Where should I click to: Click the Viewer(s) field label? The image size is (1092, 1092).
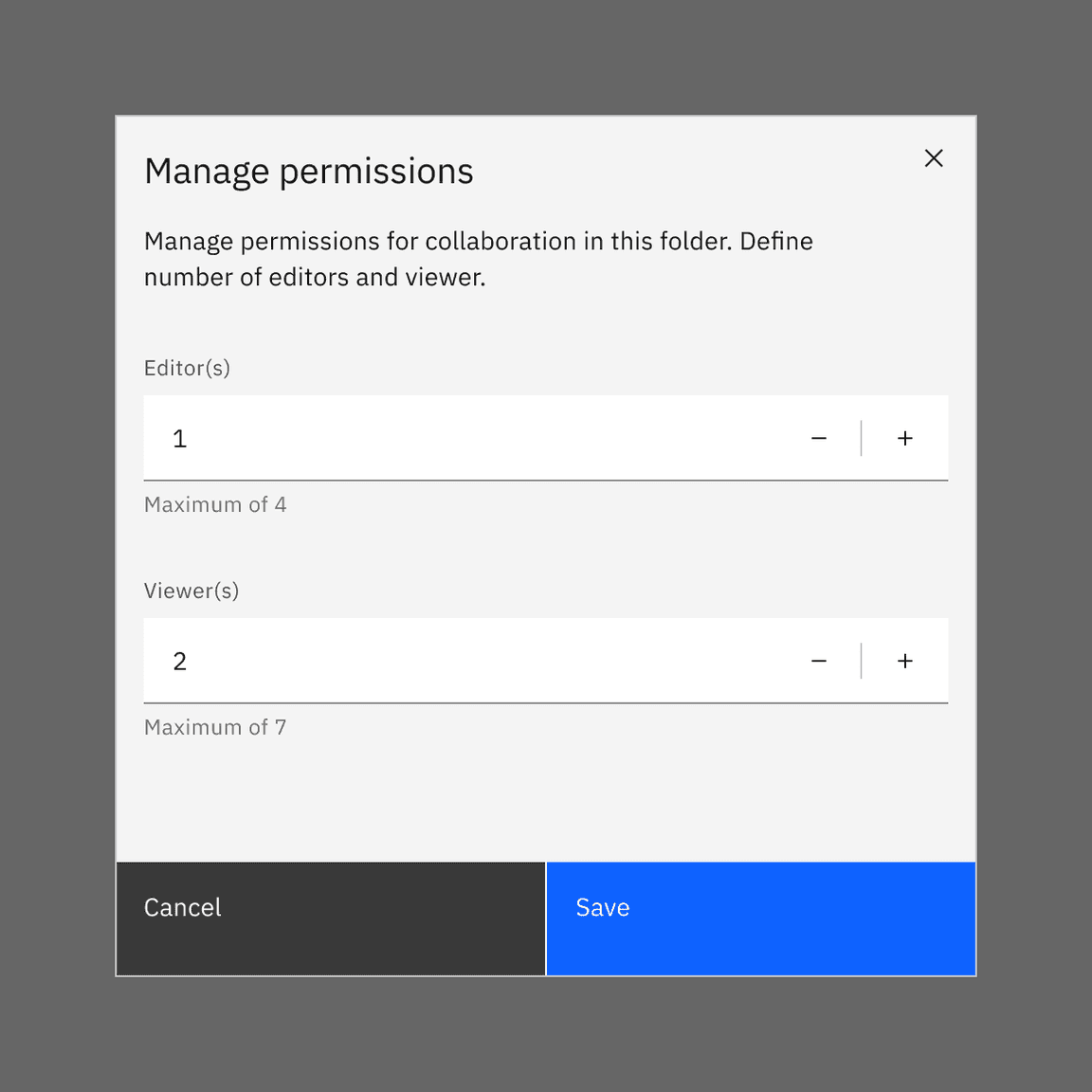point(191,591)
